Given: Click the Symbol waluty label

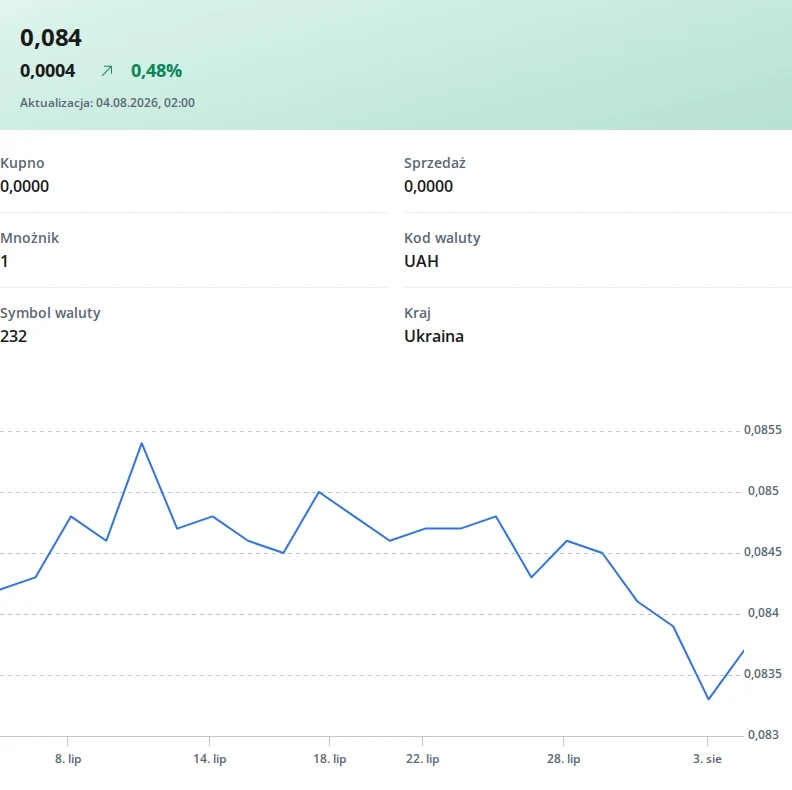Looking at the screenshot, I should point(50,313).
